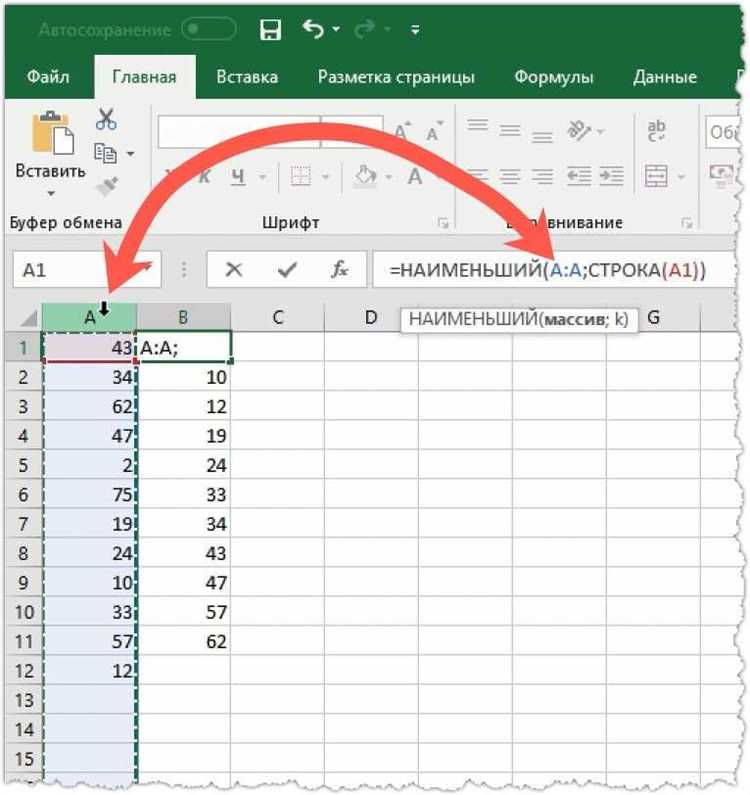Image resolution: width=750 pixels, height=795 pixels.
Task: Toggle underline Ч formatting button
Action: (x=238, y=177)
